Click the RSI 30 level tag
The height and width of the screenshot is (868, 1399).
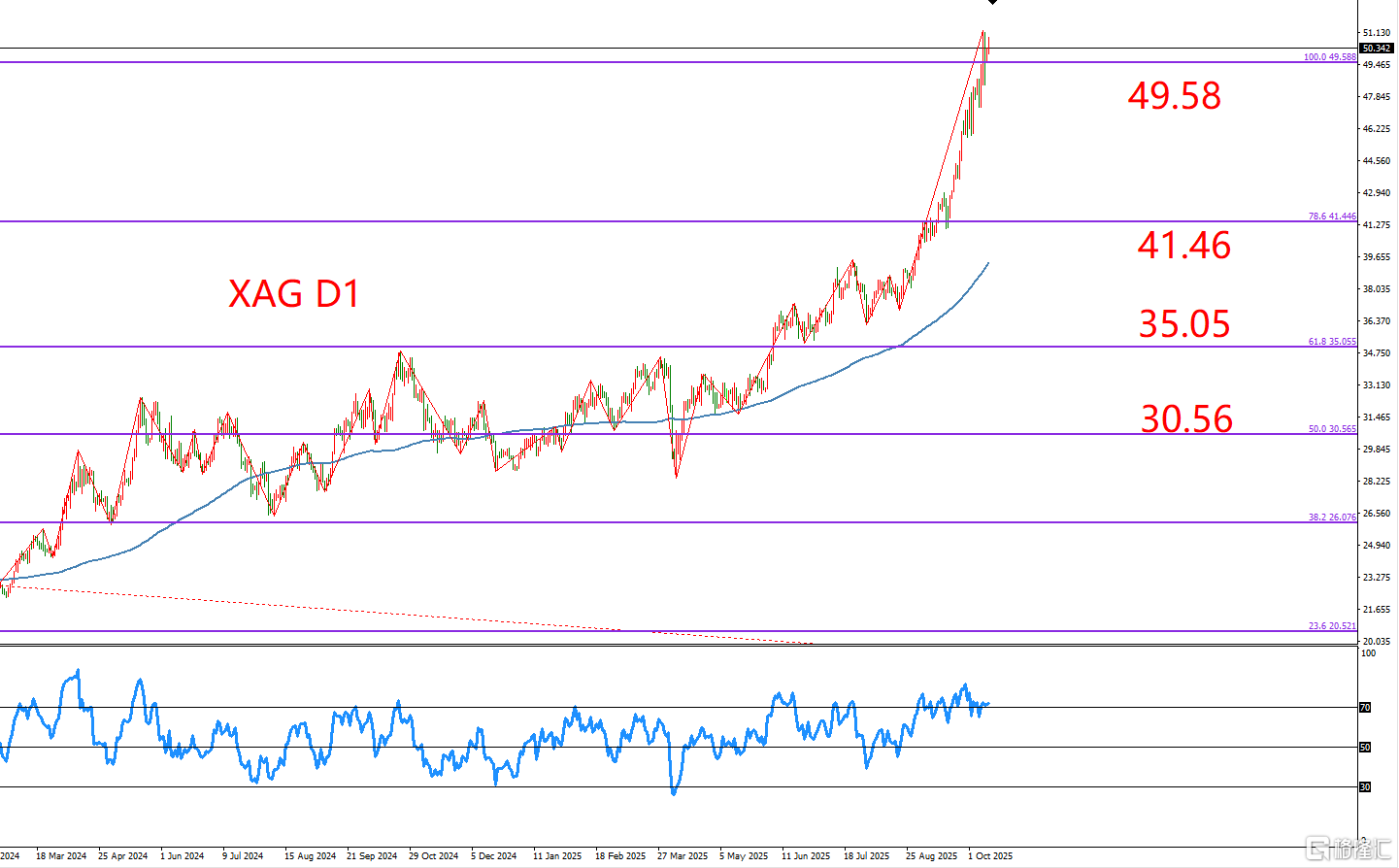coord(1365,787)
